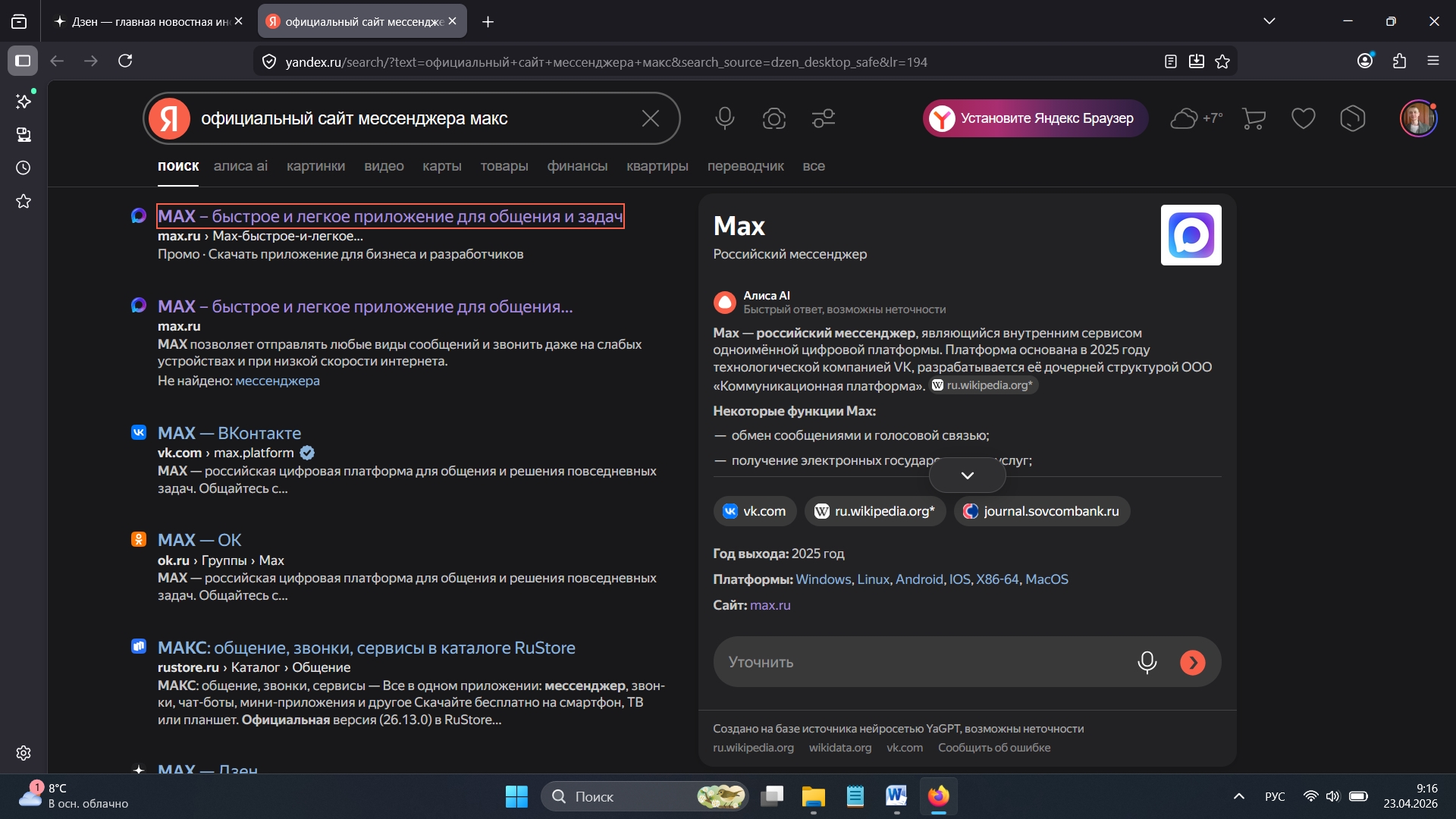
Task: Click Установите Яндекс Браузер button
Action: [1035, 118]
